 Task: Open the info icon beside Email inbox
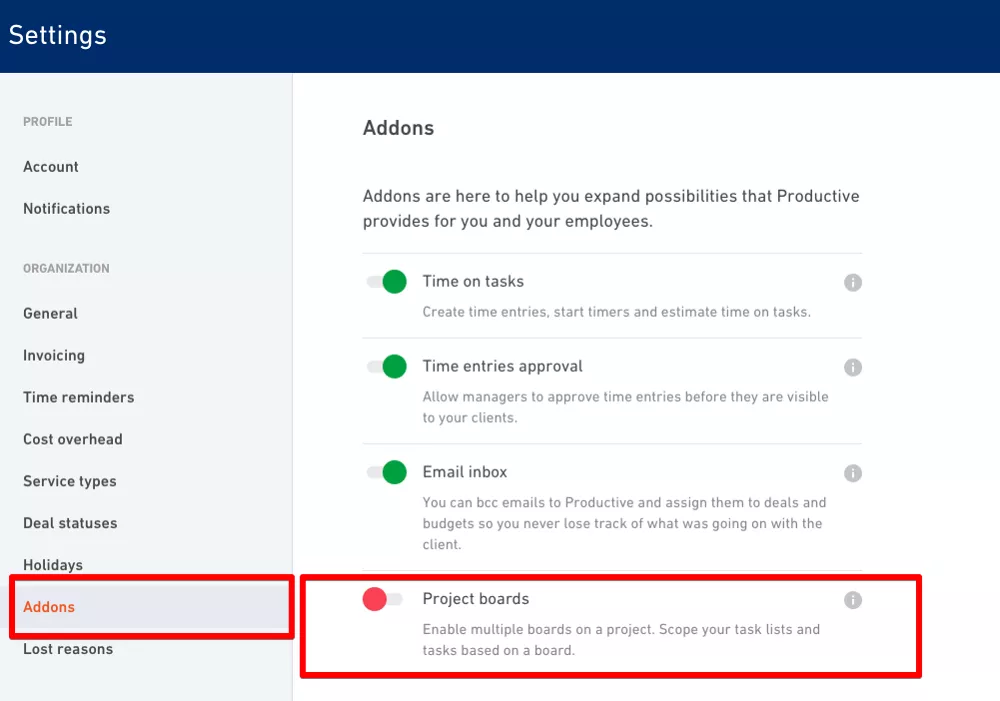tap(853, 473)
